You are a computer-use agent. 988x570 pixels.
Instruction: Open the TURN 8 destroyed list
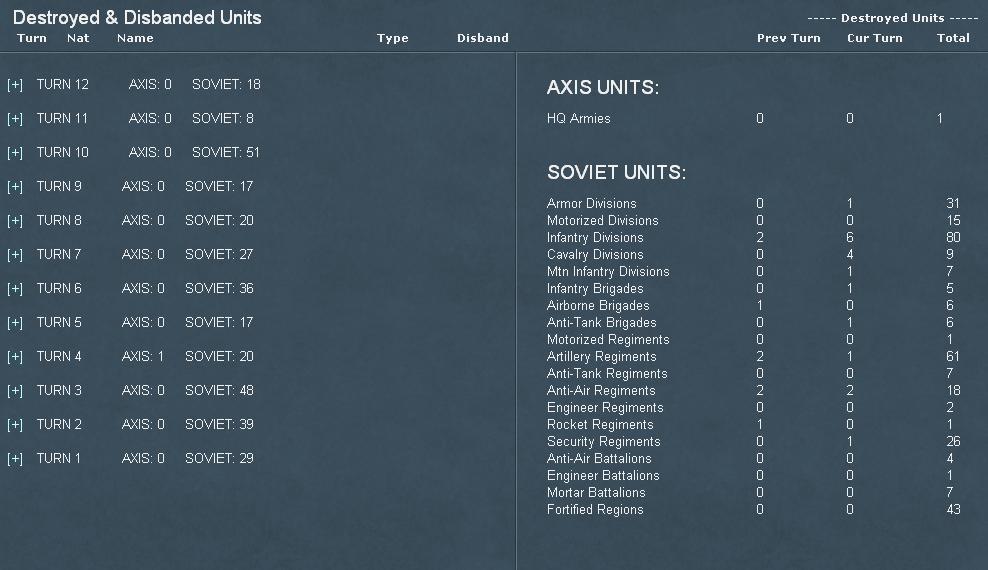pos(15,221)
